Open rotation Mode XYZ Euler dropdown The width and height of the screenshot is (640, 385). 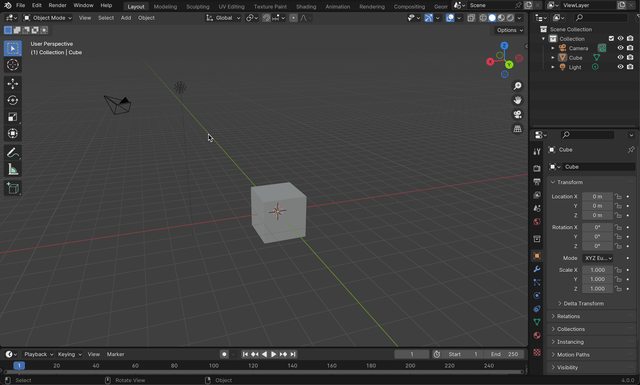(x=598, y=258)
